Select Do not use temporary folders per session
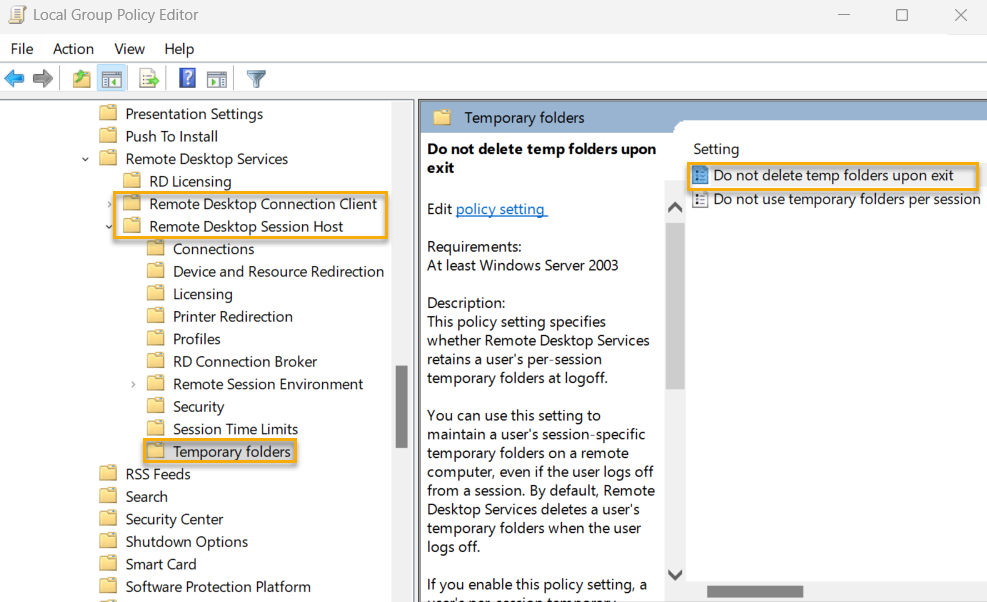This screenshot has width=987, height=602. (x=845, y=199)
